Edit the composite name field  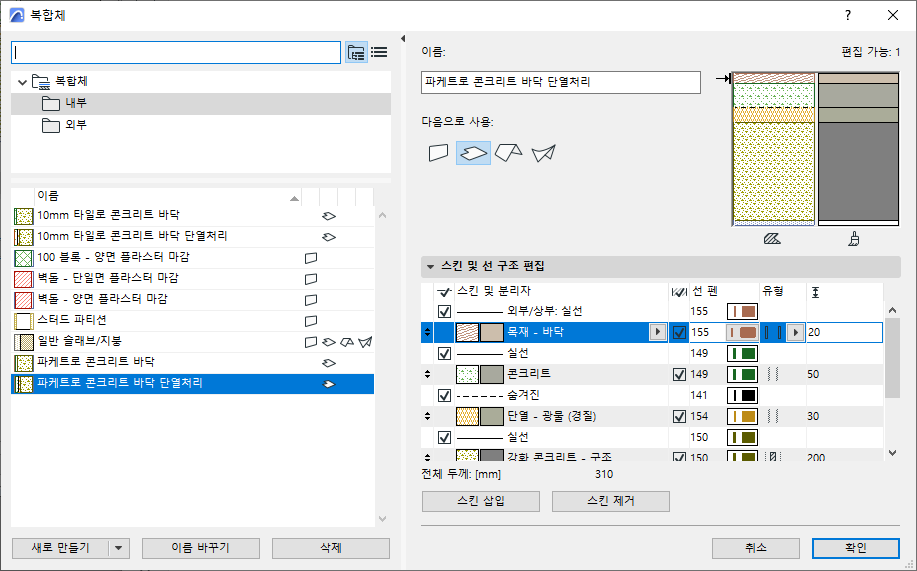click(x=560, y=82)
